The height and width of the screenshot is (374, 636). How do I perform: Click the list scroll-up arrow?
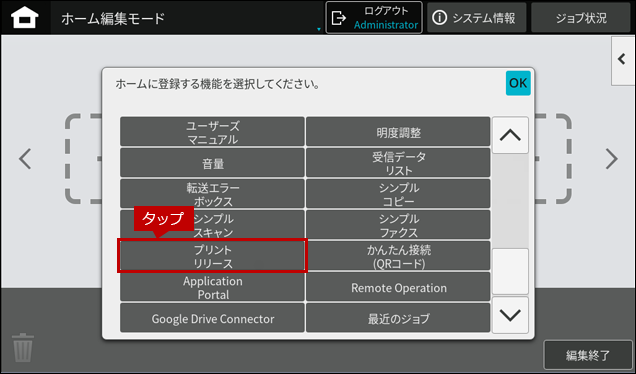[510, 135]
